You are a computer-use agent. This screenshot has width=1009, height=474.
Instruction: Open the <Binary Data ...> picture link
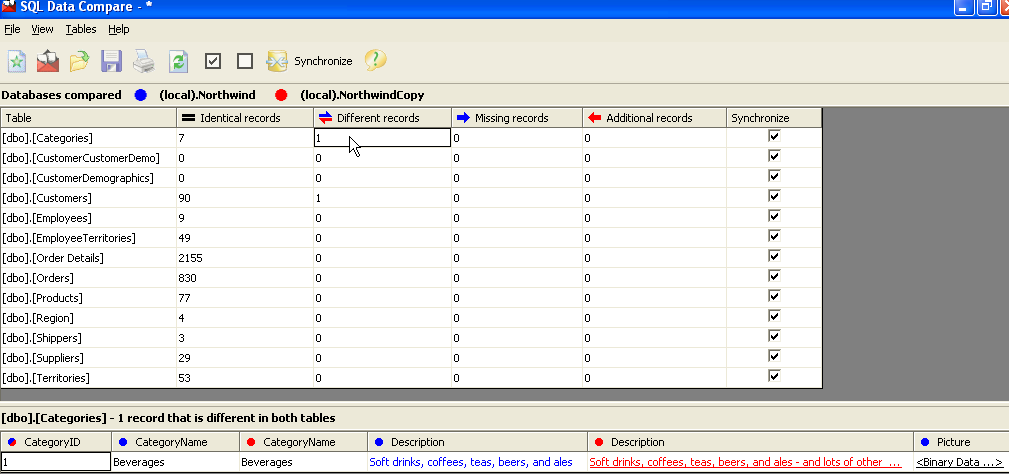[959, 462]
